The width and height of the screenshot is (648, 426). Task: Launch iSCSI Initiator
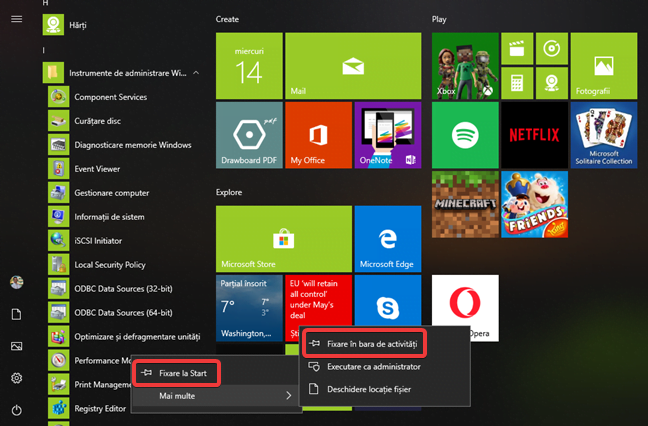click(x=85, y=241)
